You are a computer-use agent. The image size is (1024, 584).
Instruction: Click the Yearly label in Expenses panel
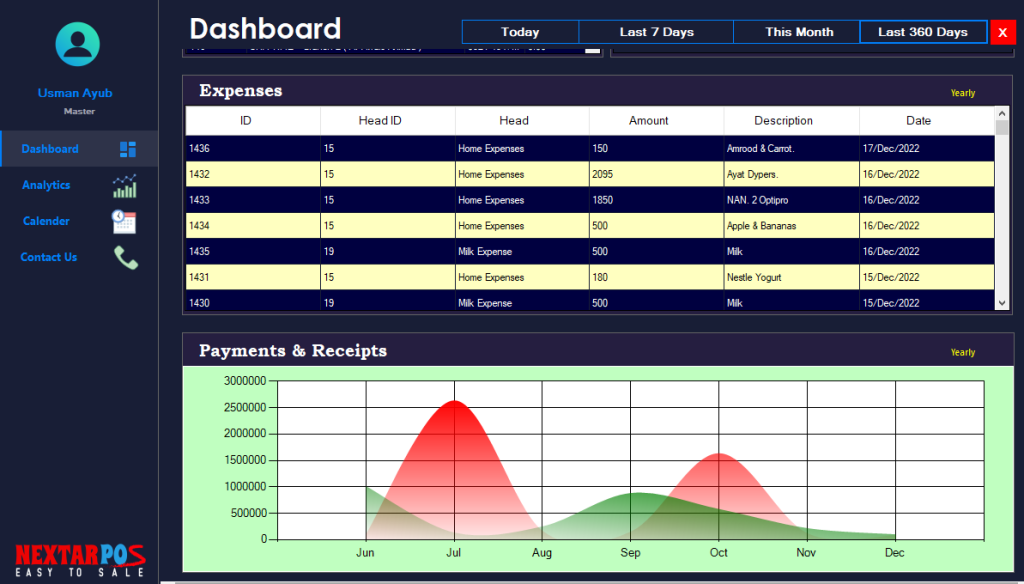(x=963, y=93)
